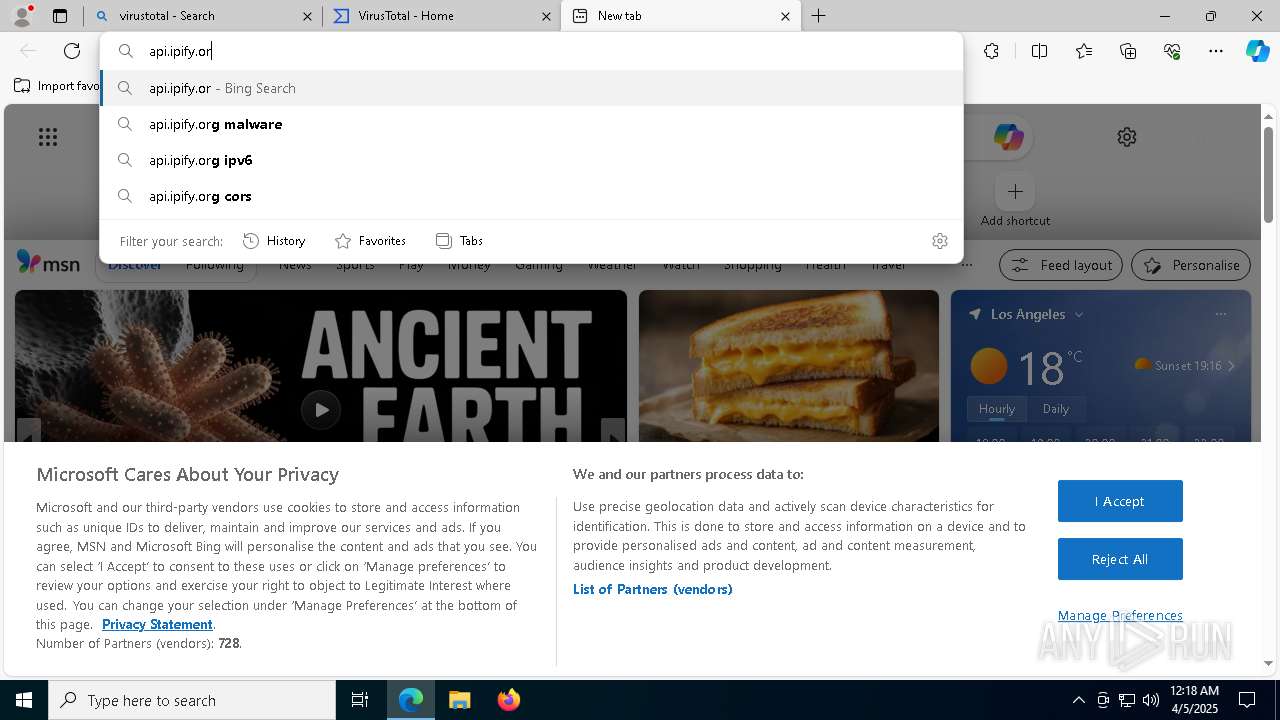Select suggestion api.ipify.or - Bing Search
The height and width of the screenshot is (720, 1280).
[531, 88]
